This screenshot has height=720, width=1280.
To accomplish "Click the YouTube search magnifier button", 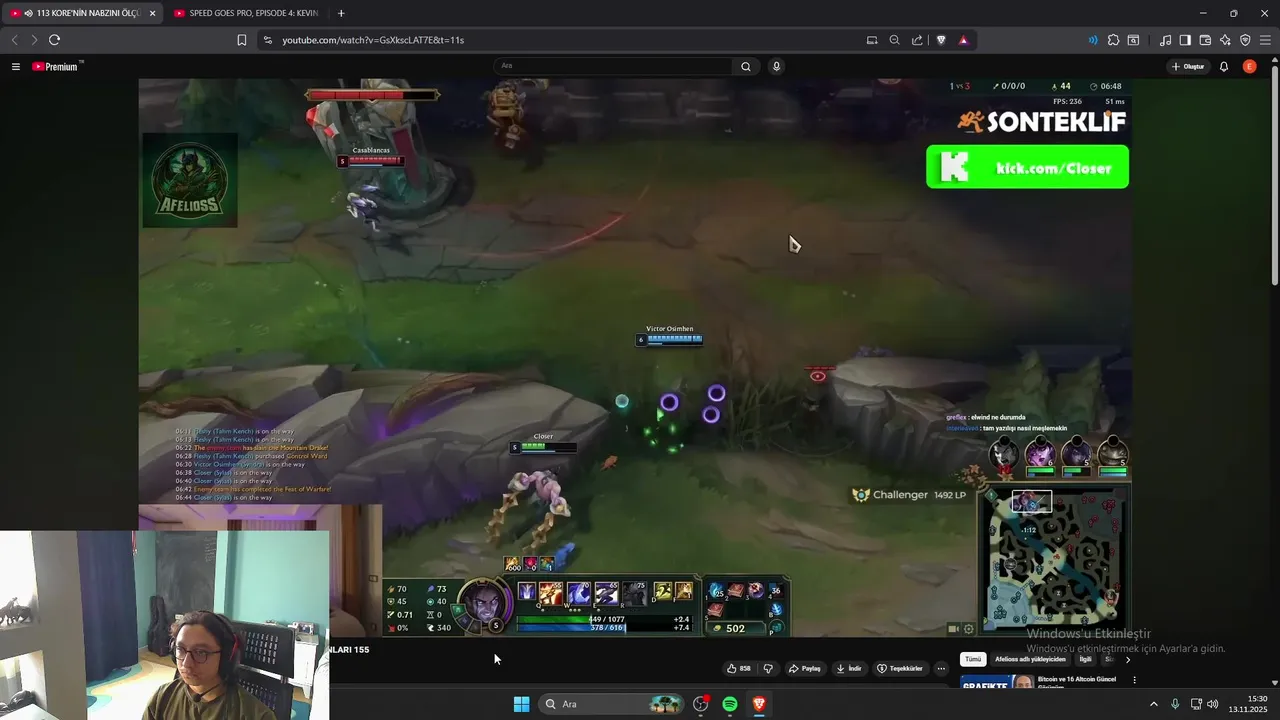I will point(746,66).
